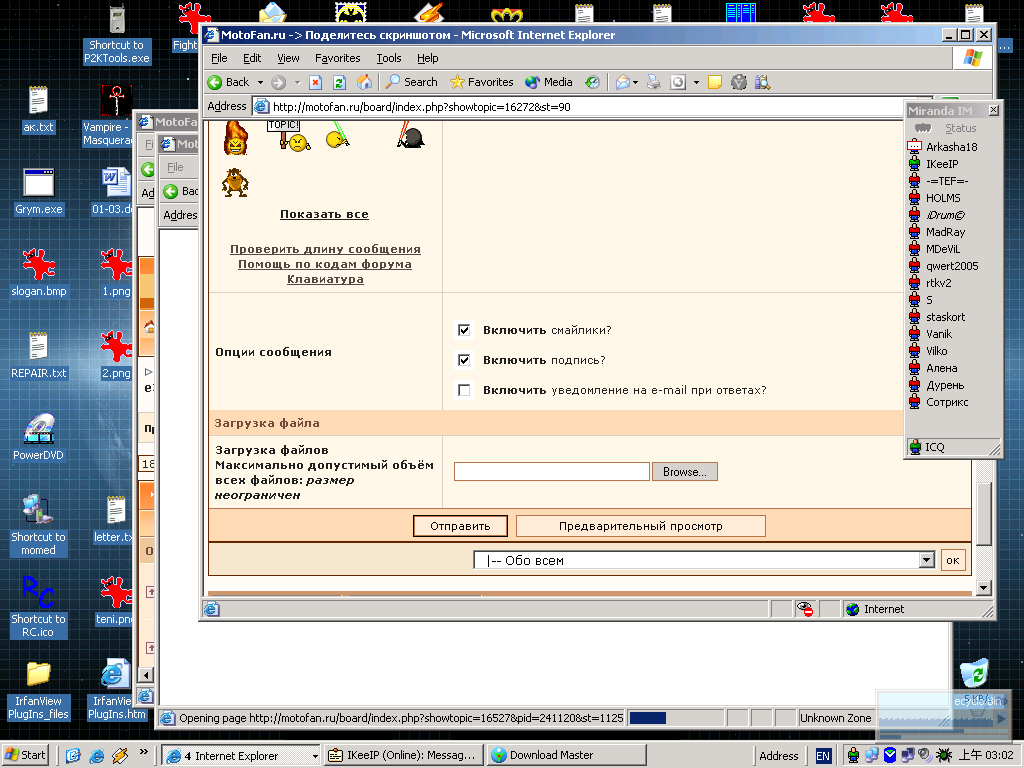Stop page loading with the red X toolbar icon
The width and height of the screenshot is (1024, 768).
(315, 82)
